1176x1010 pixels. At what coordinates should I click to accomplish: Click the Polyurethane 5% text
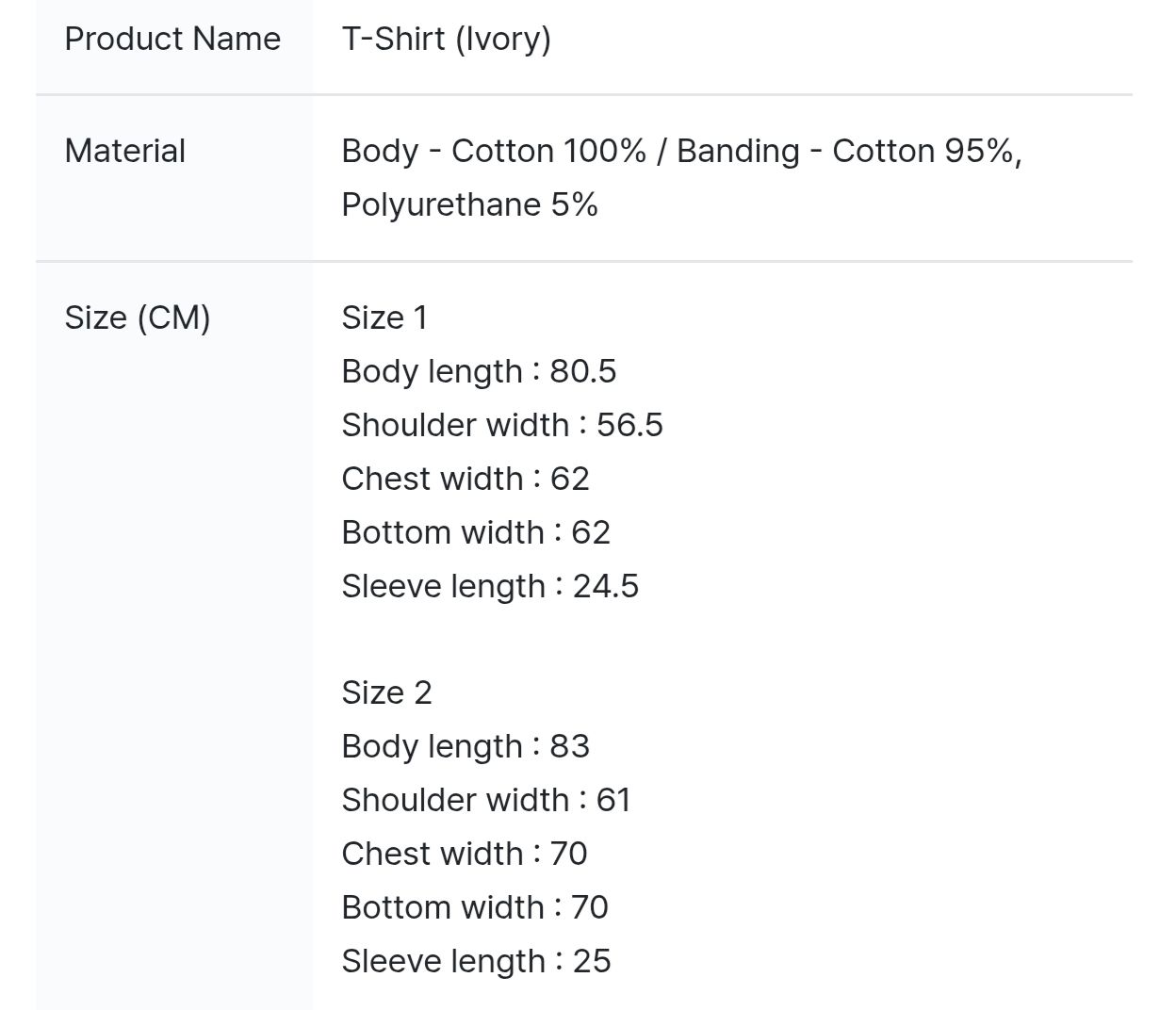pos(469,204)
